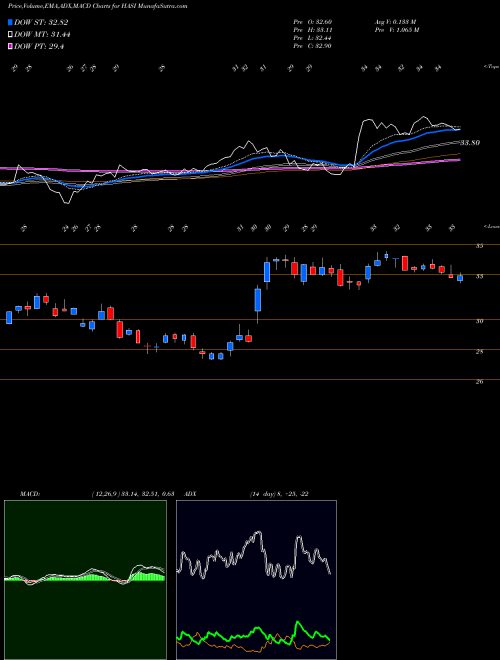The height and width of the screenshot is (660, 500).
Task: Select the 'DOW PT: 29.4' legend text
Action: [x=39, y=47]
